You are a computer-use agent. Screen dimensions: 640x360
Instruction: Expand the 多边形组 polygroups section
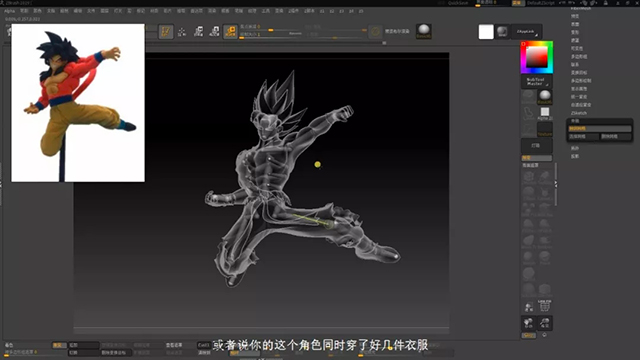(x=579, y=57)
